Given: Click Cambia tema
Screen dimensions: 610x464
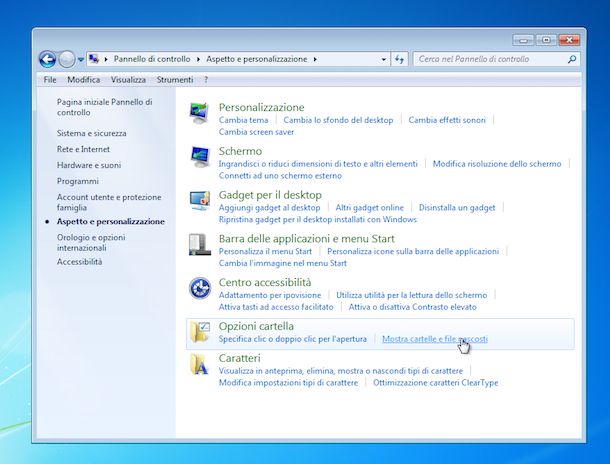Looking at the screenshot, I should click(x=244, y=120).
